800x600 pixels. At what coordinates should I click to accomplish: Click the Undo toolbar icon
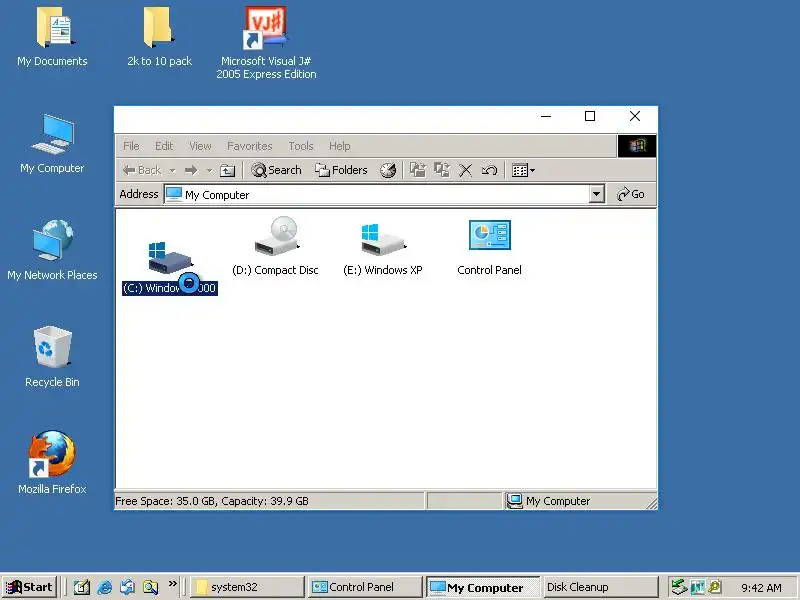tap(489, 170)
